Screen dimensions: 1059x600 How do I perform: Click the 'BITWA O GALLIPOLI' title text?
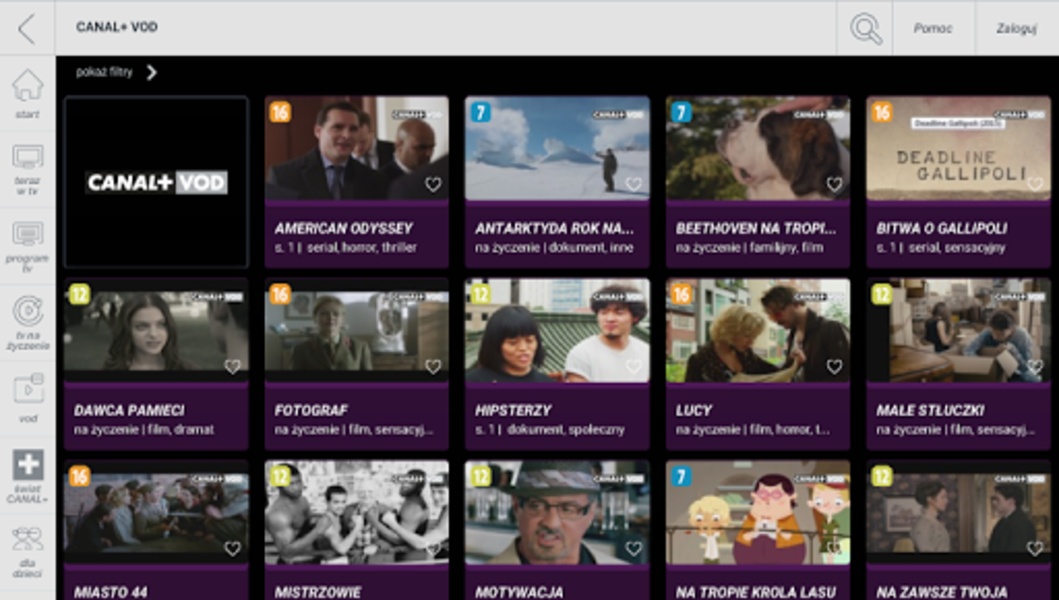(x=941, y=228)
